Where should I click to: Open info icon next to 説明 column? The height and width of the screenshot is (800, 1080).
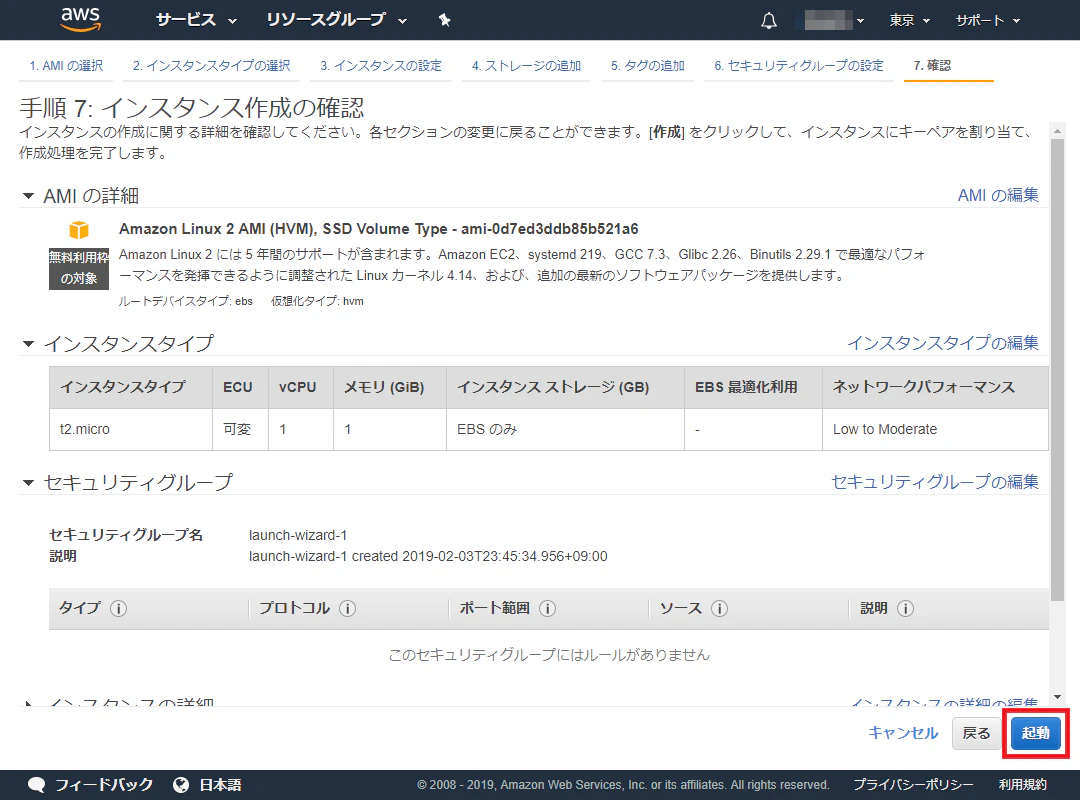906,608
